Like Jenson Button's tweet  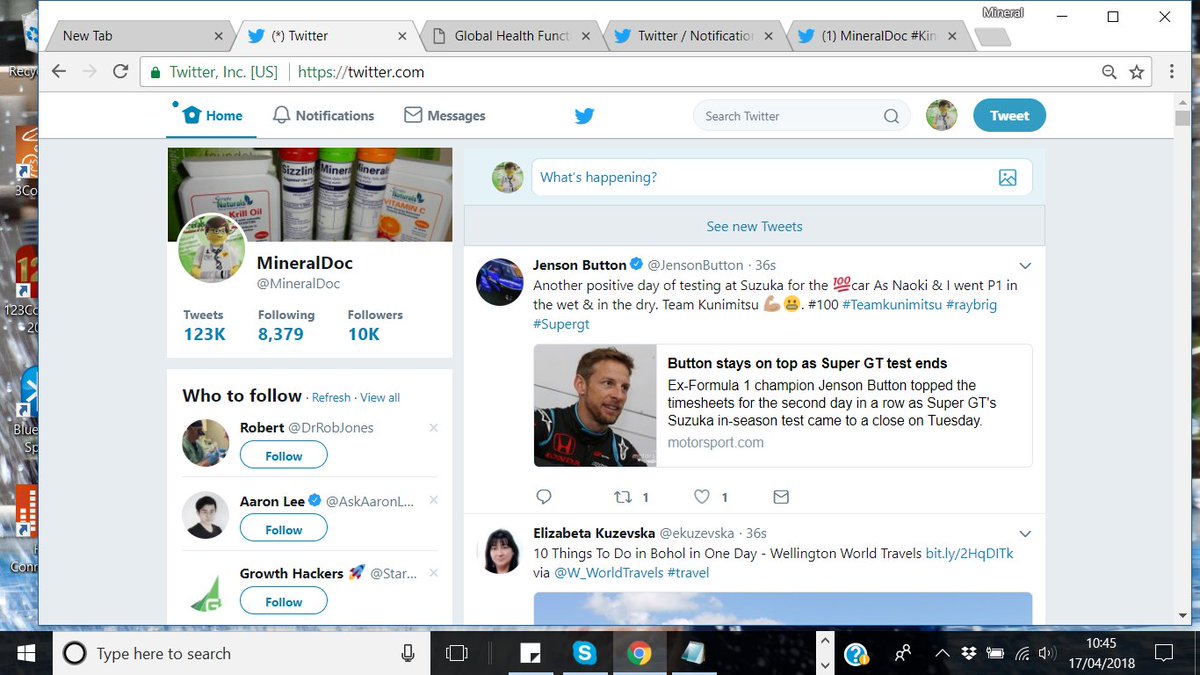coord(702,496)
